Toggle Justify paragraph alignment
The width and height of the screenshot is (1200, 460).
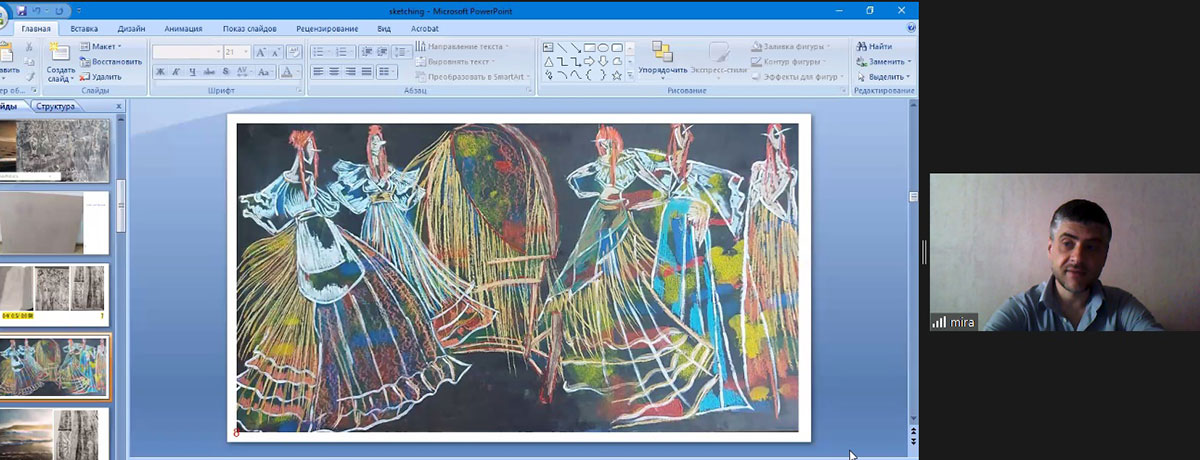[x=367, y=72]
